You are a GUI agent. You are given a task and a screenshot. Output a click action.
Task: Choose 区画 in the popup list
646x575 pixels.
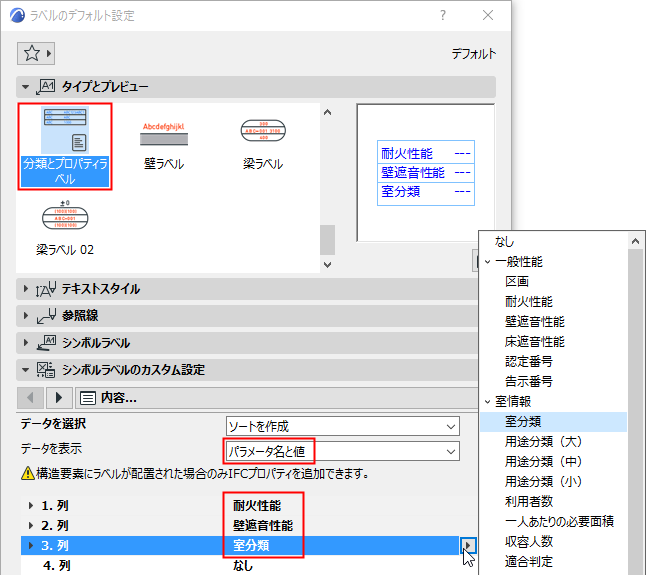click(517, 282)
